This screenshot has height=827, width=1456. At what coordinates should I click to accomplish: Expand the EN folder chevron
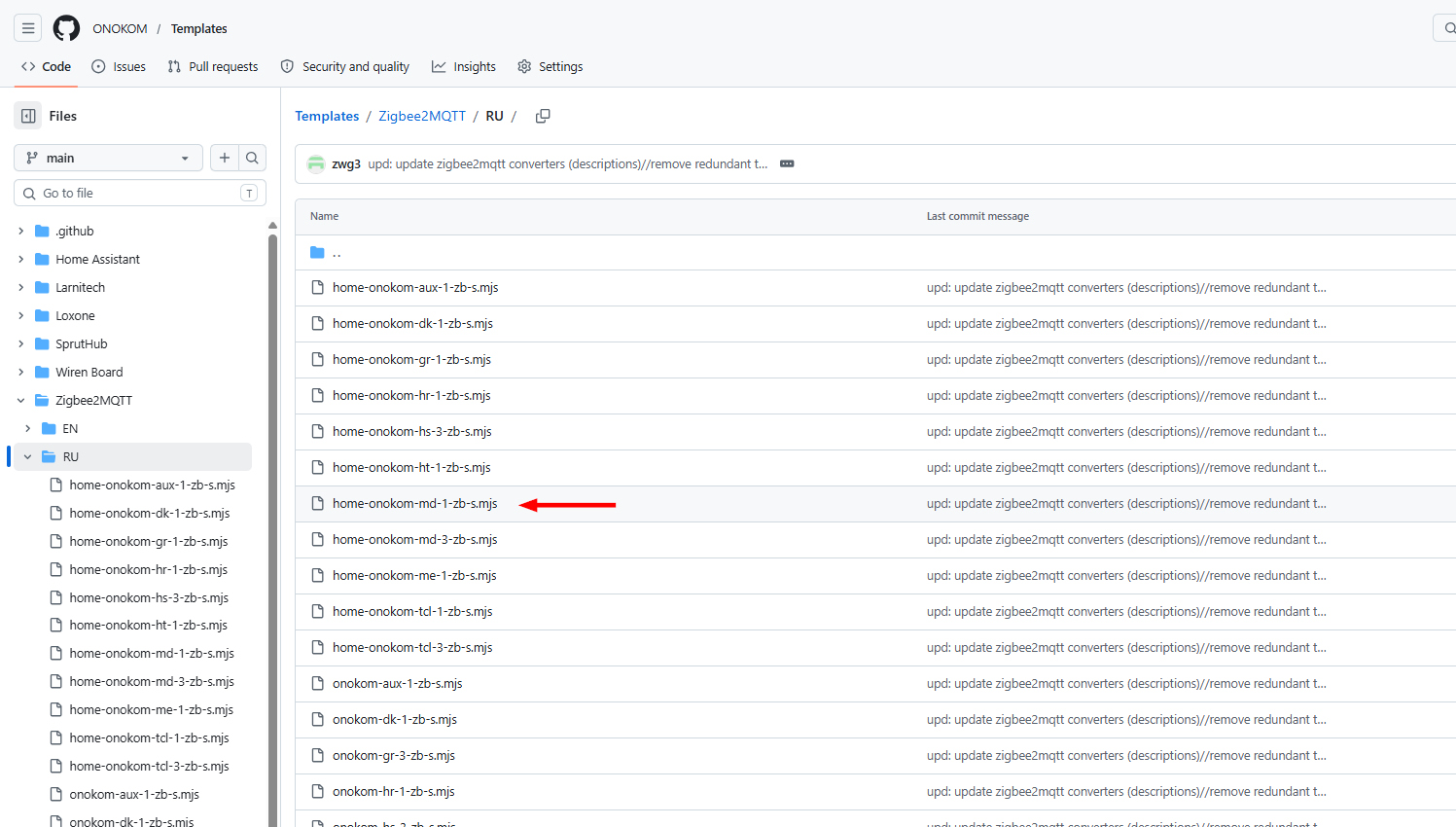[28, 429]
